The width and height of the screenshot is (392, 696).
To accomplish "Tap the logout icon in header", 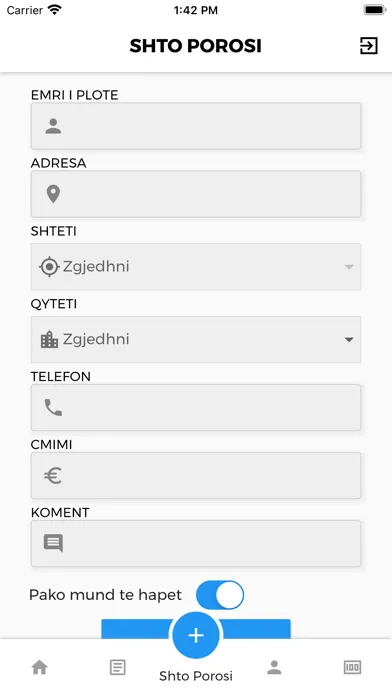I will (368, 46).
